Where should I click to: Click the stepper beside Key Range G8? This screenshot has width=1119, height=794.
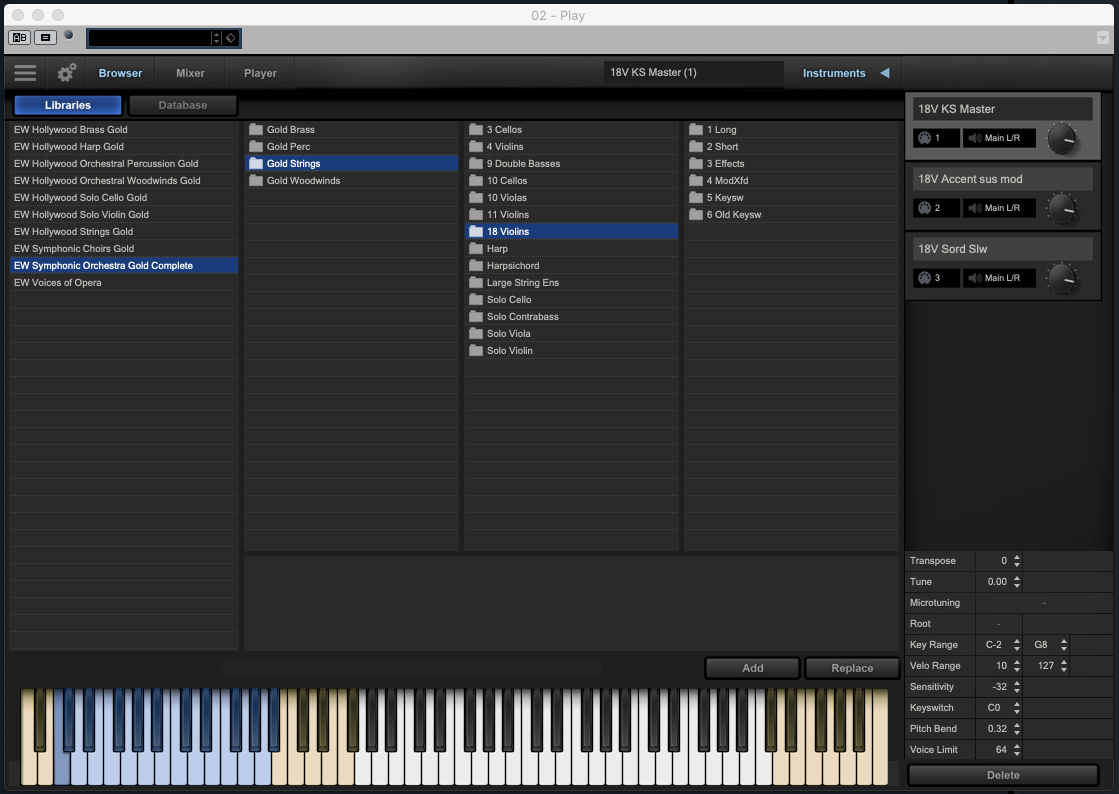tap(1064, 645)
